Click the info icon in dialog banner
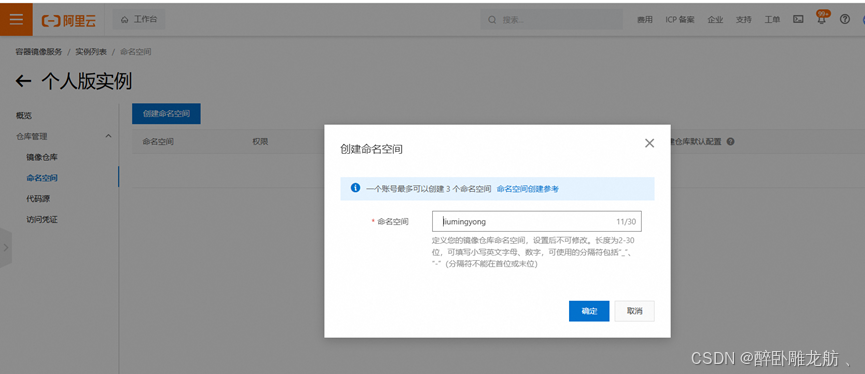This screenshot has height=374, width=865. pyautogui.click(x=356, y=188)
